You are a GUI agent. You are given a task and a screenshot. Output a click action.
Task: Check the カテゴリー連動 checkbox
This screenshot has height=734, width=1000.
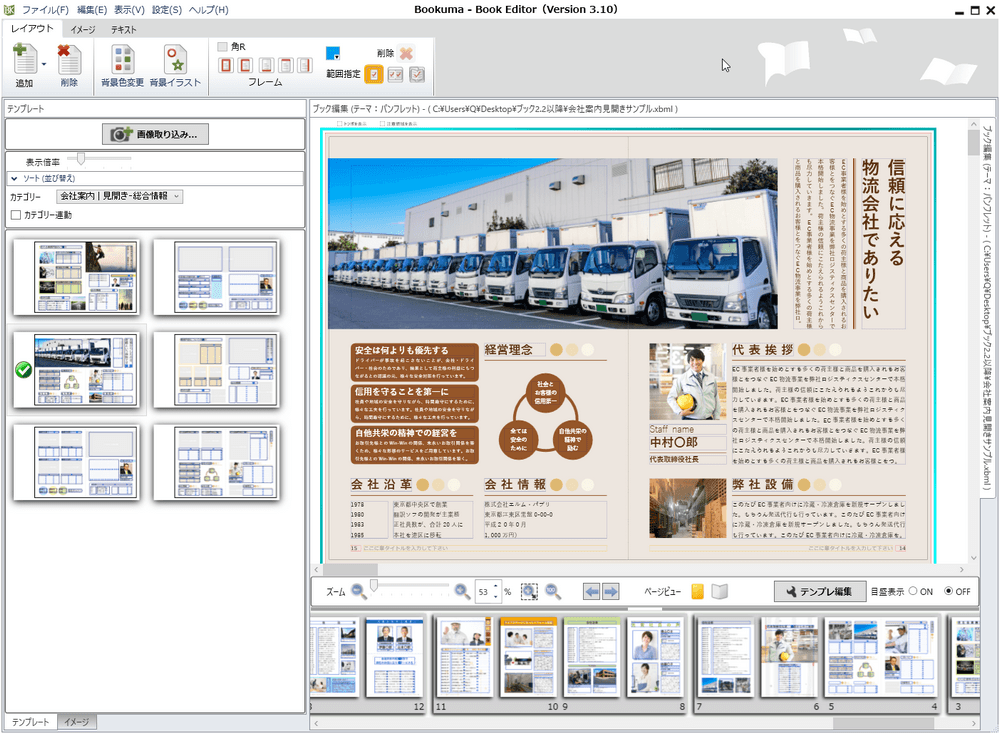16,215
